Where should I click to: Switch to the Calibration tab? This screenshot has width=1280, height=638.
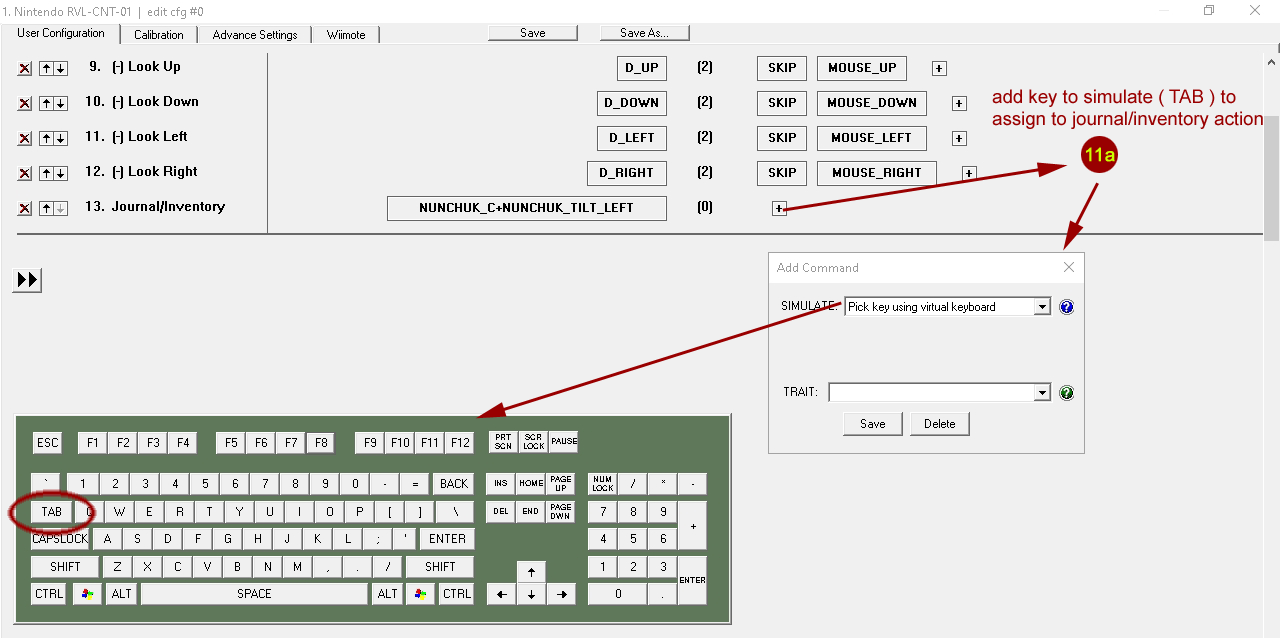click(158, 34)
